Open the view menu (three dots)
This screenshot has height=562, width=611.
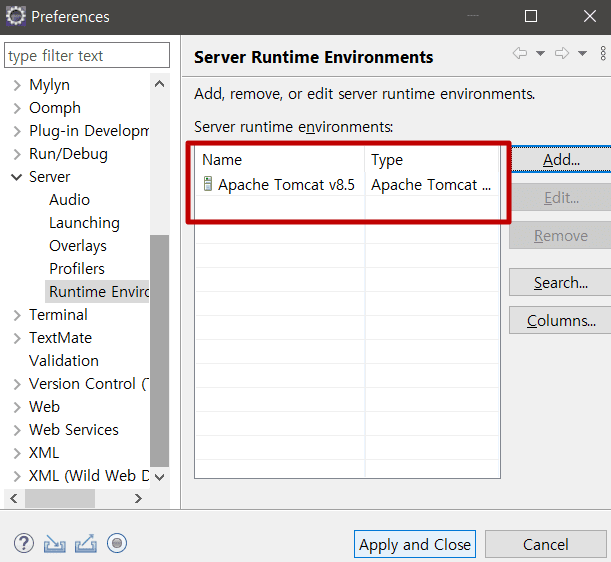tap(603, 53)
